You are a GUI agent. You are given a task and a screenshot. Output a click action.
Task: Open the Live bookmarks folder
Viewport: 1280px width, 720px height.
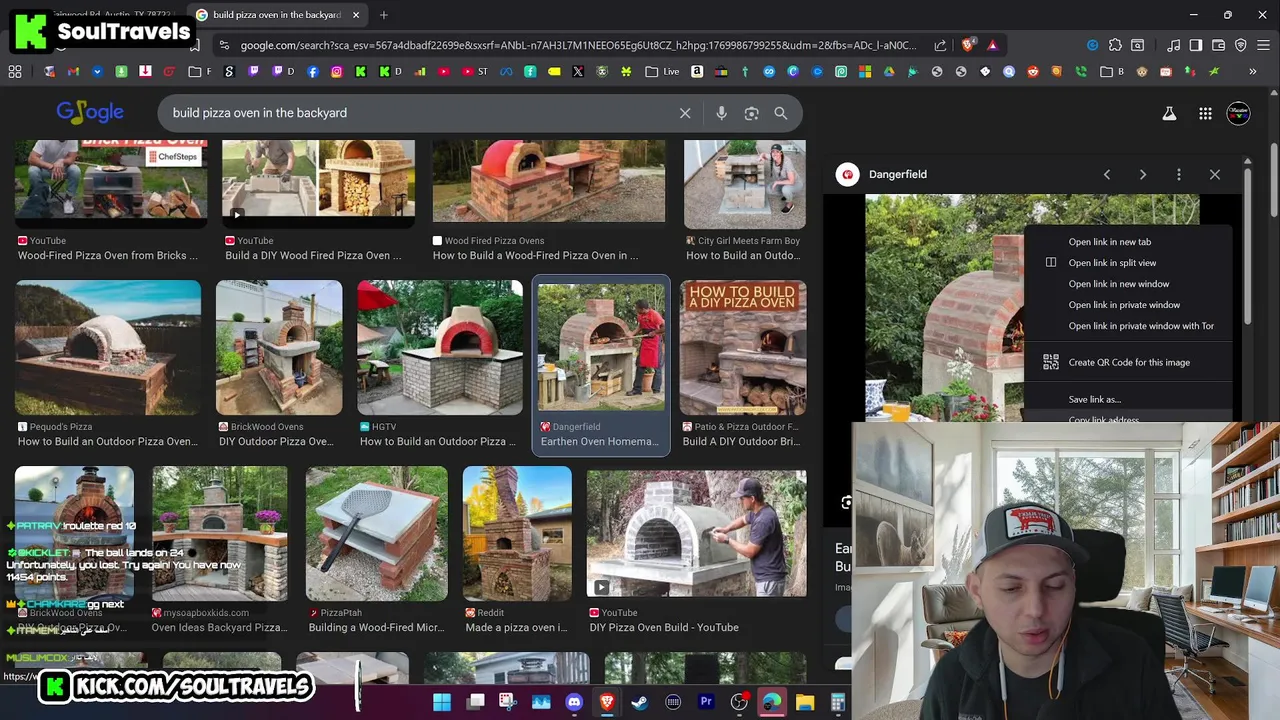pos(662,71)
